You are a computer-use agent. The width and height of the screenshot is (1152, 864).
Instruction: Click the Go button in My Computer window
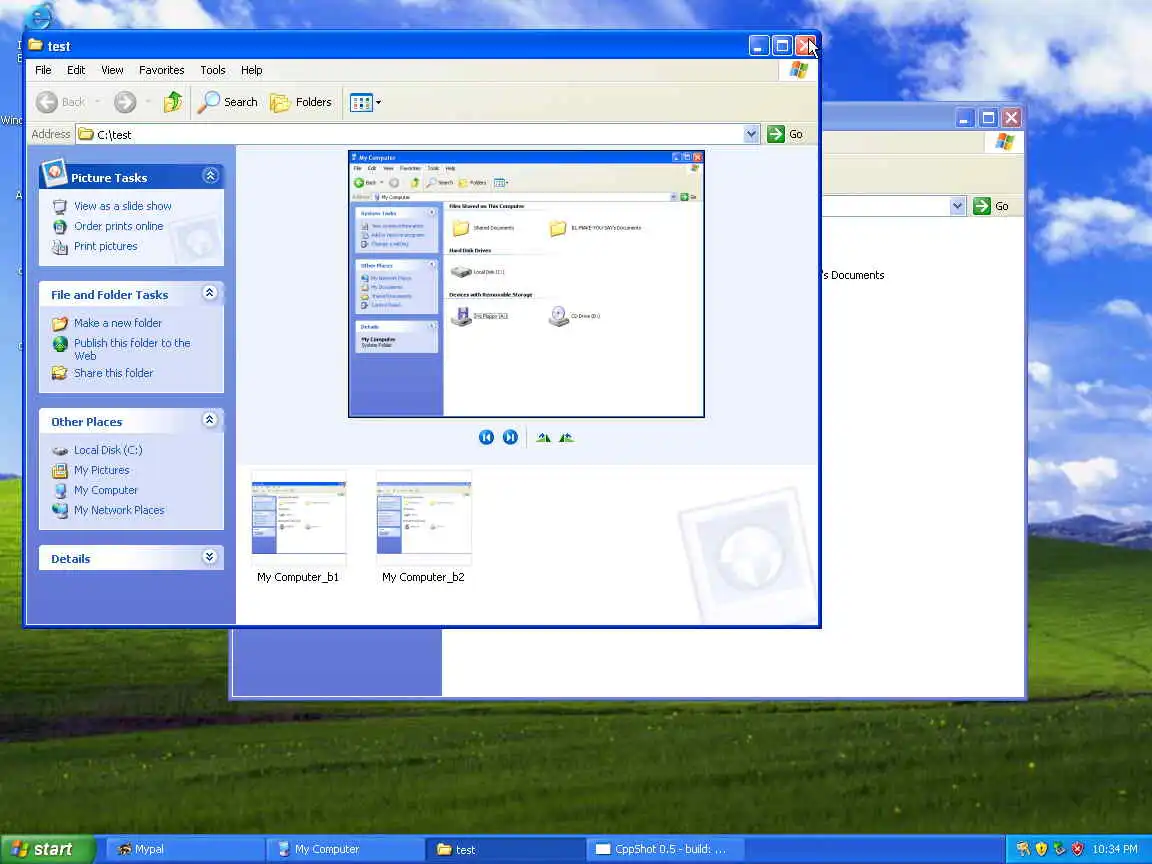click(992, 206)
